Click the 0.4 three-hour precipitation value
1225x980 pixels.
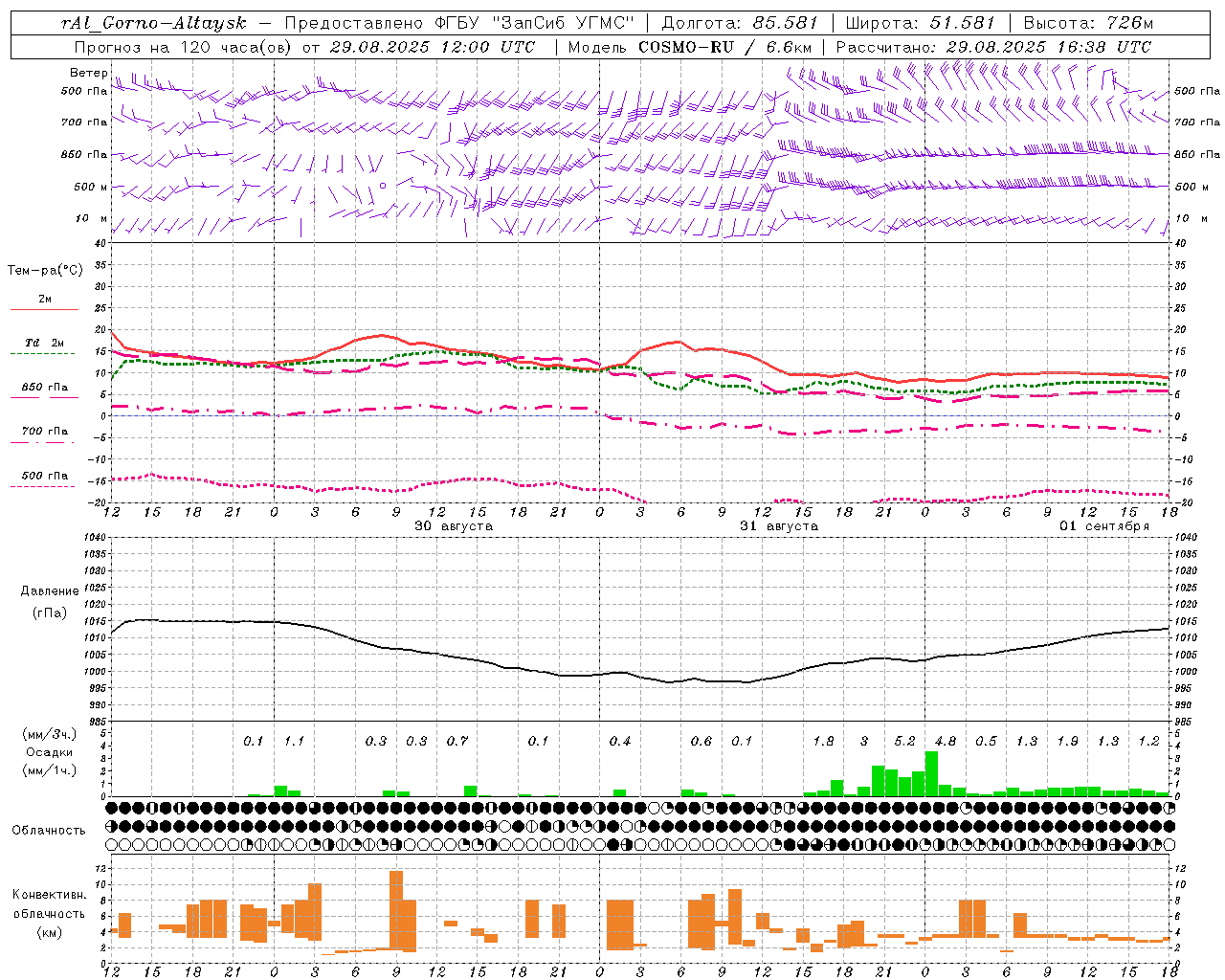[620, 742]
